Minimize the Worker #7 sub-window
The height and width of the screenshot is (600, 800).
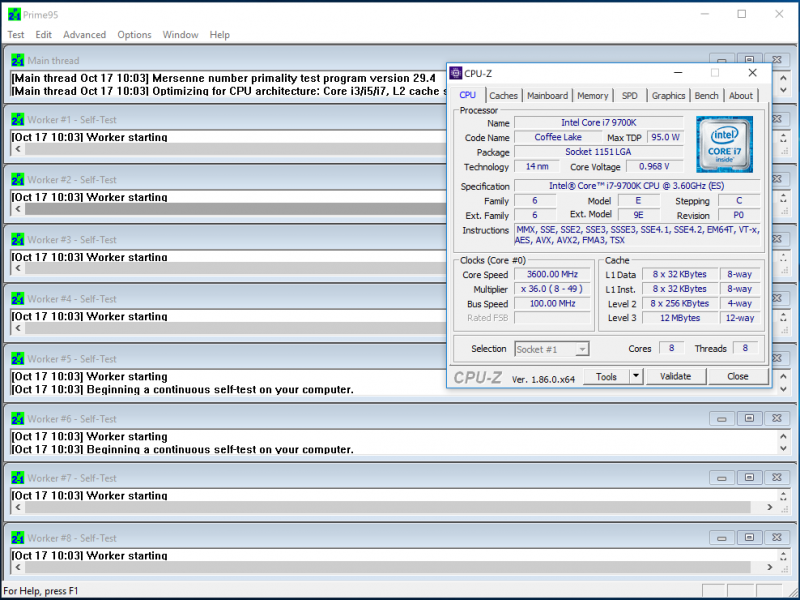pos(722,478)
